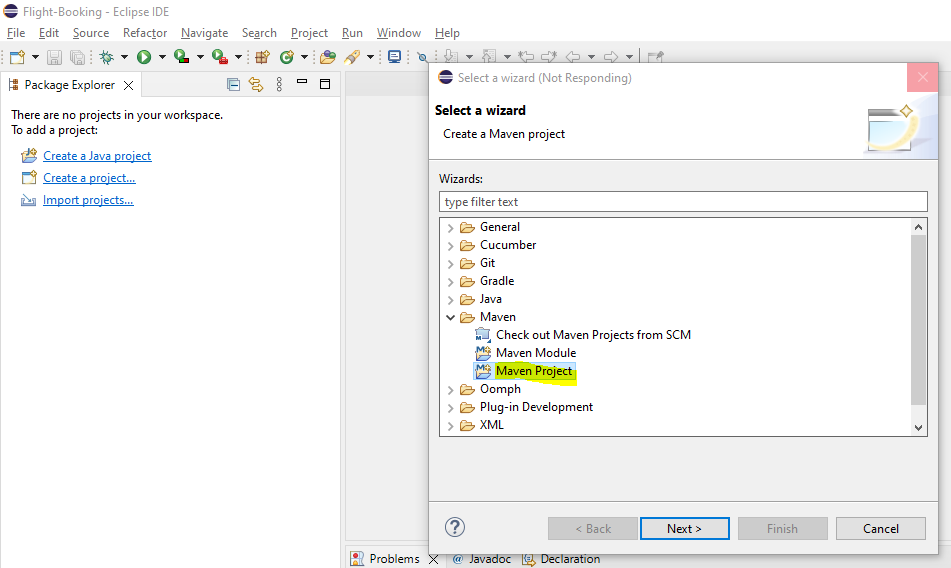This screenshot has width=951, height=568.
Task: Select the Maven Module wizard
Action: pos(536,353)
